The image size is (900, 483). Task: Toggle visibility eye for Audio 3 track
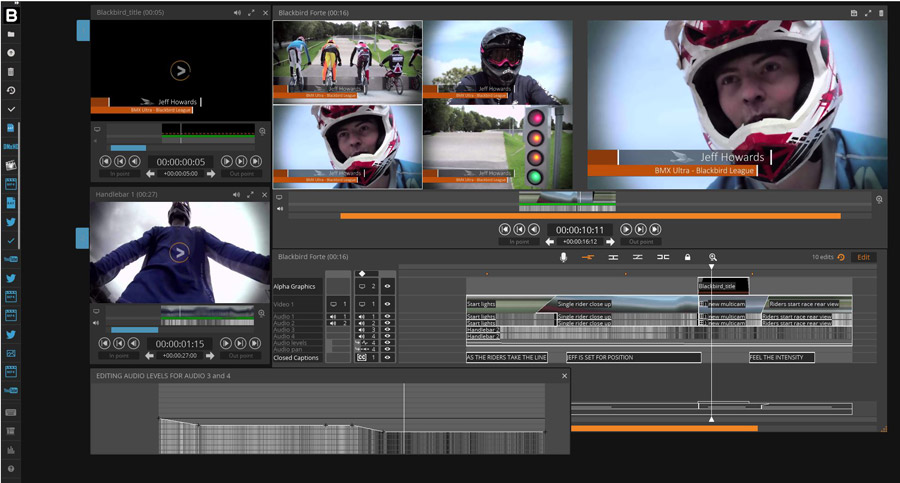(387, 330)
